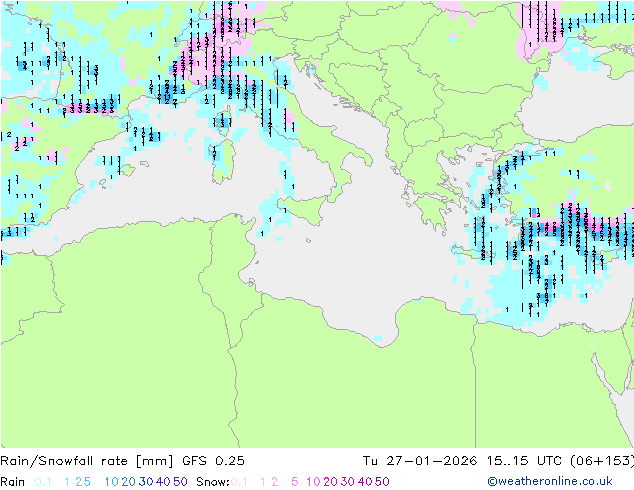Select the Rain legend value 20
634x490 pixels.
(x=129, y=482)
